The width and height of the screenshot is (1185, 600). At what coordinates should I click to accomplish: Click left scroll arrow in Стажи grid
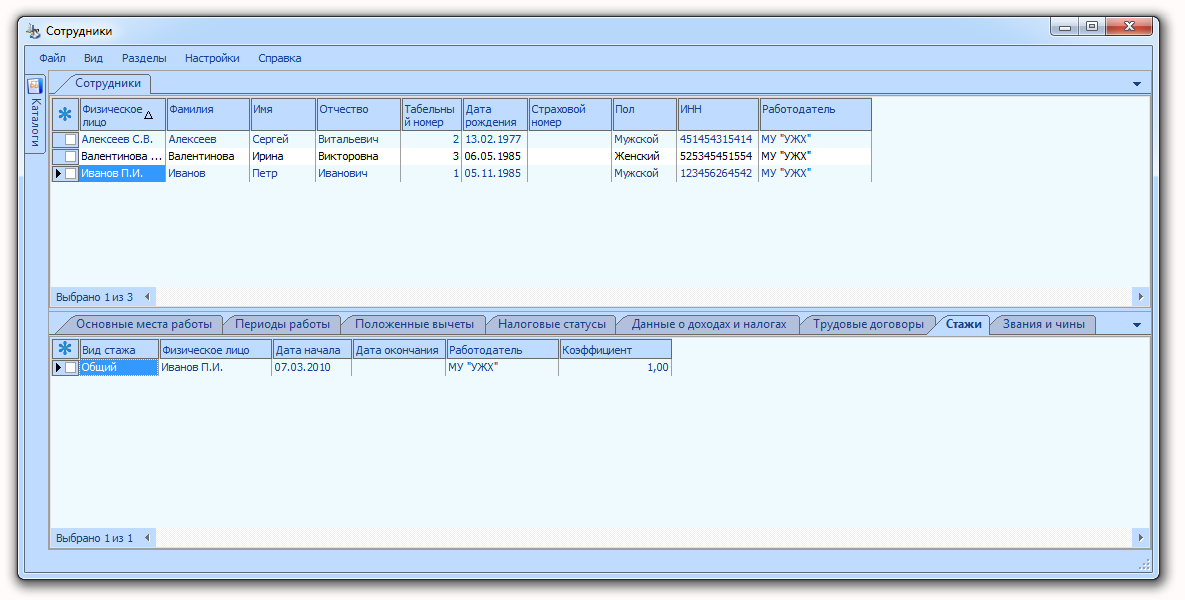coord(147,538)
